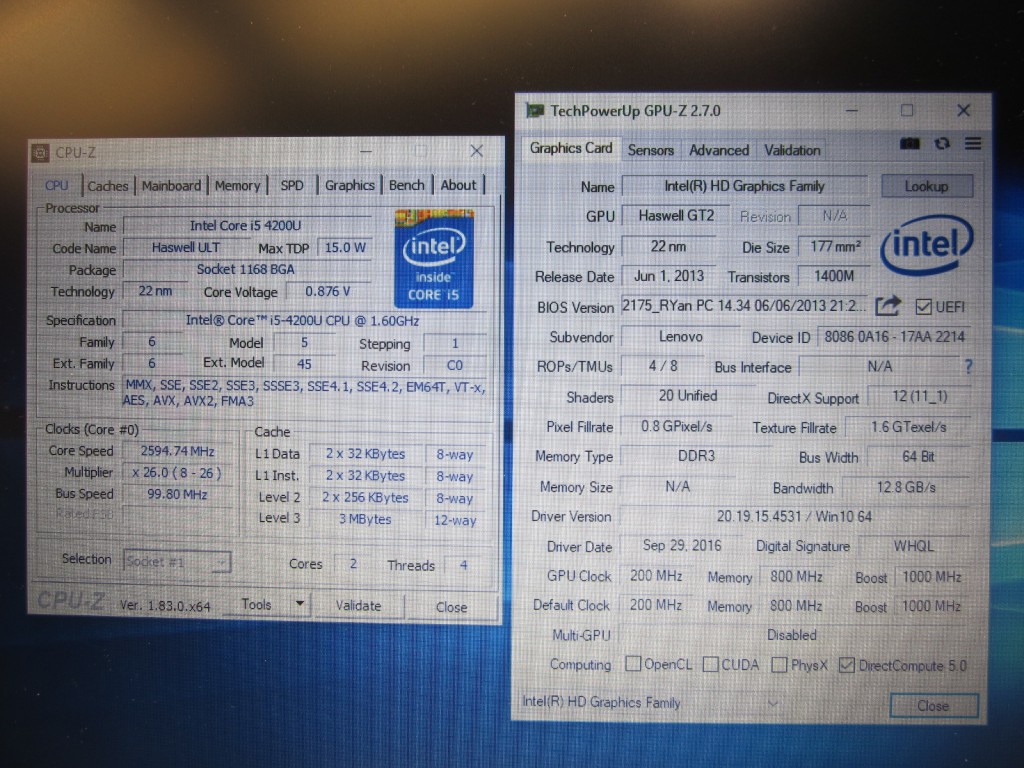Open the Graphics tab in CPU-Z
This screenshot has width=1024, height=768.
[349, 185]
